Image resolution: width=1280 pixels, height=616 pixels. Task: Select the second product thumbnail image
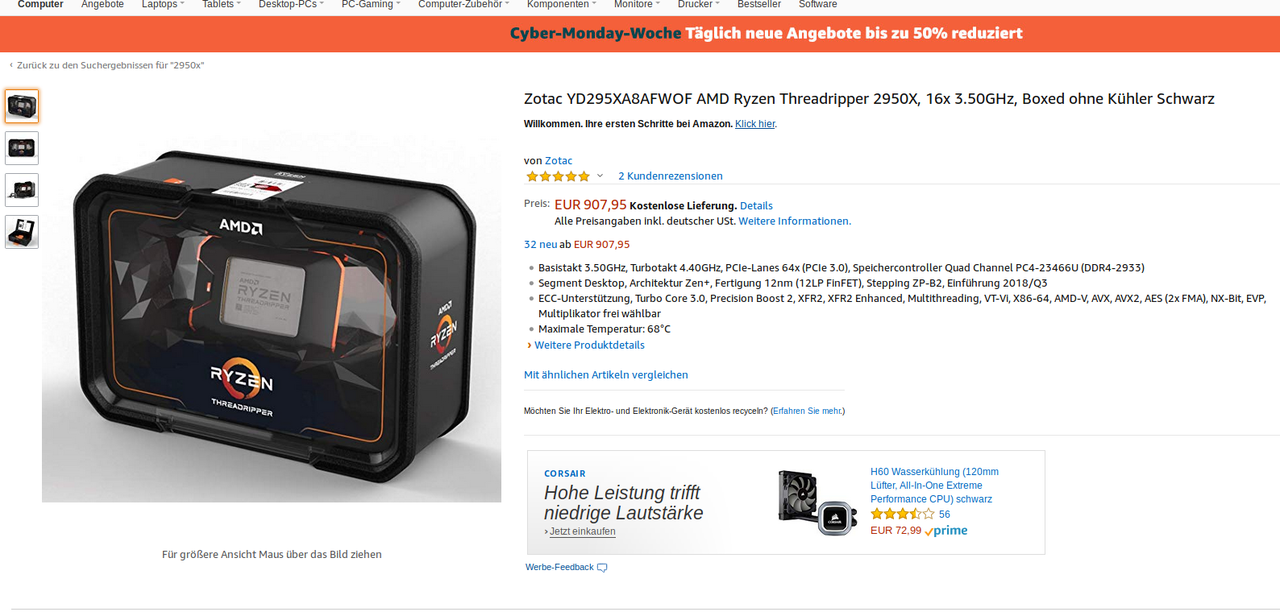coord(22,148)
